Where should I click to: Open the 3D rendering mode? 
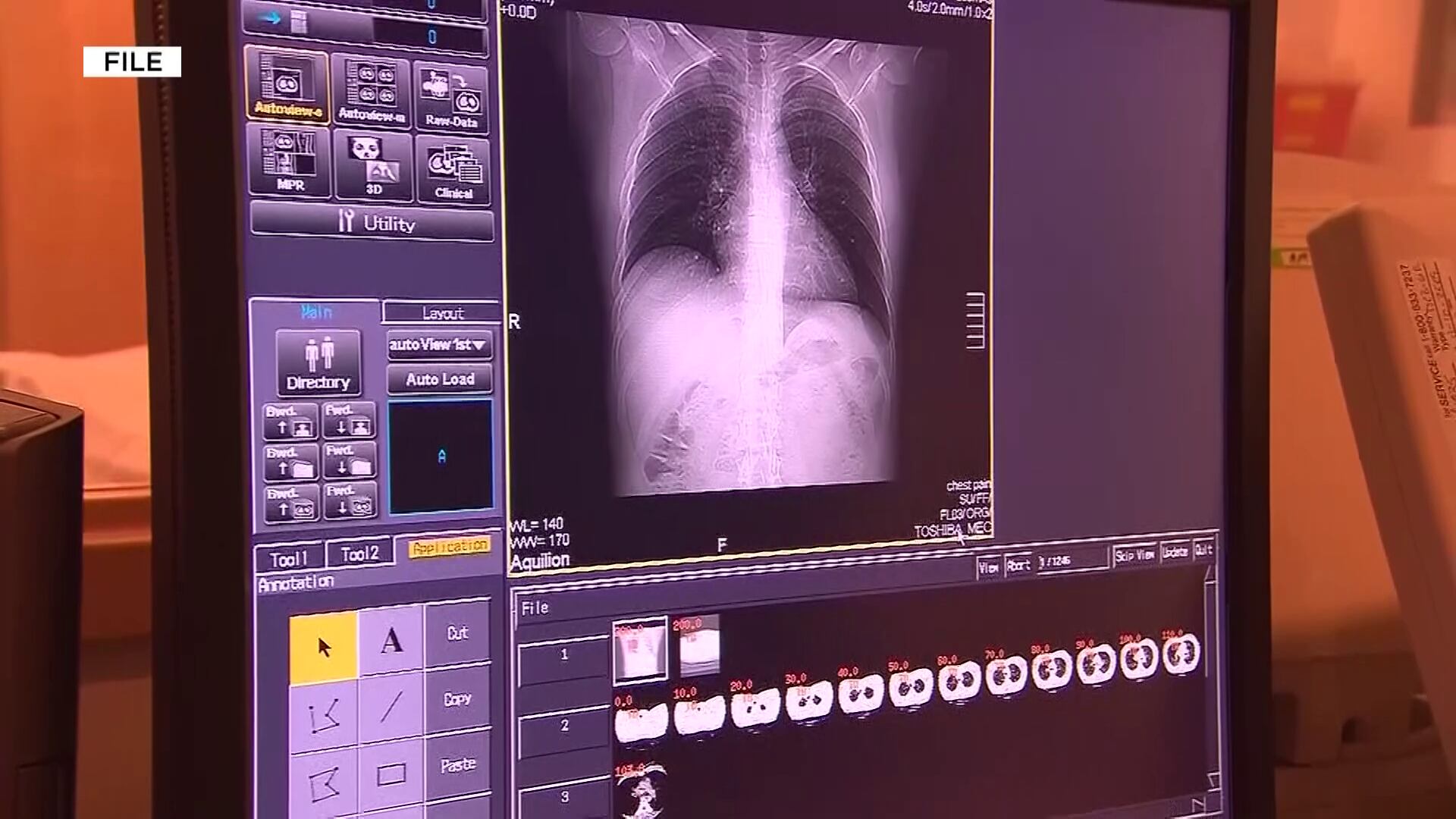point(373,163)
